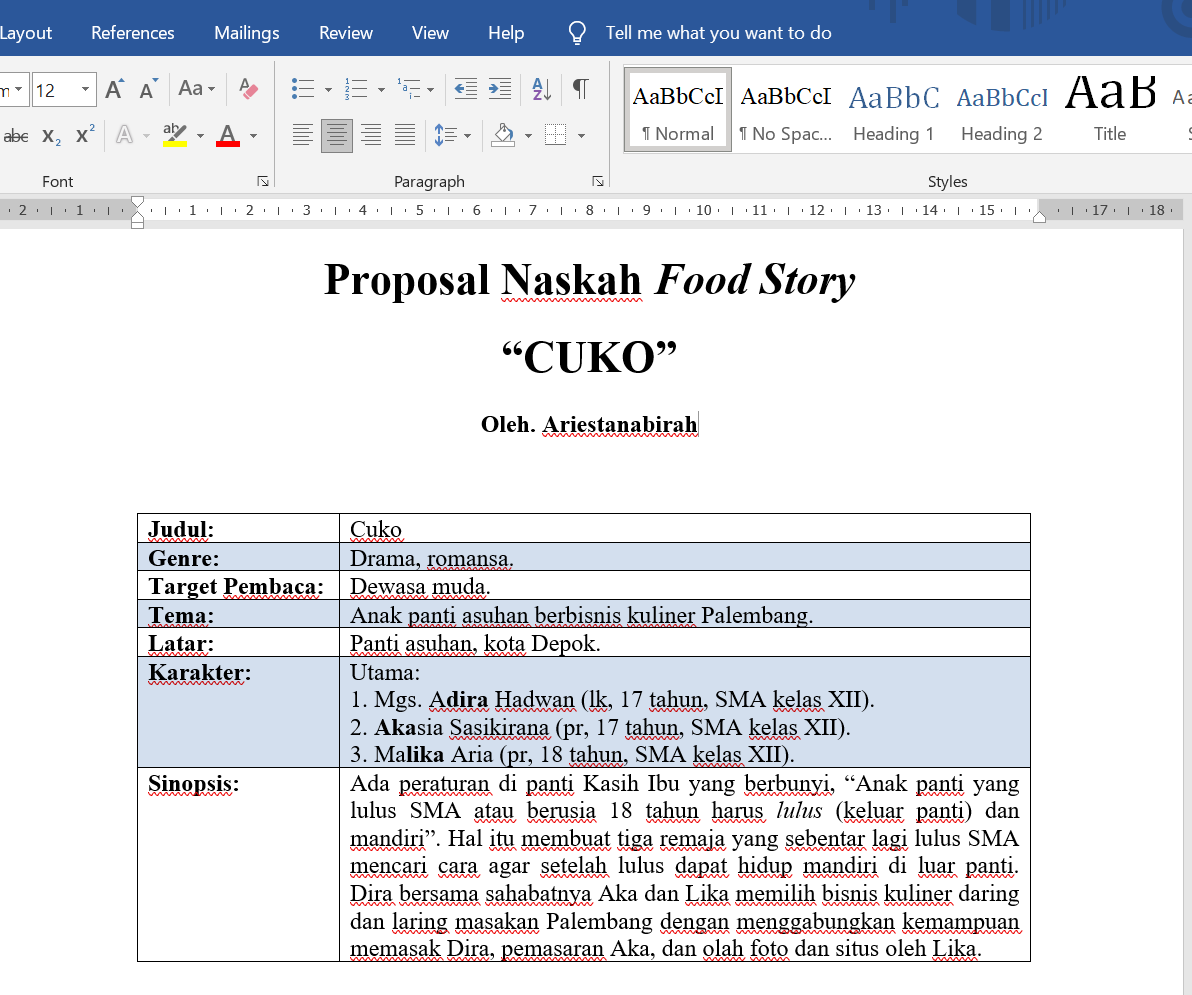Open borders dropdown arrow

582,136
